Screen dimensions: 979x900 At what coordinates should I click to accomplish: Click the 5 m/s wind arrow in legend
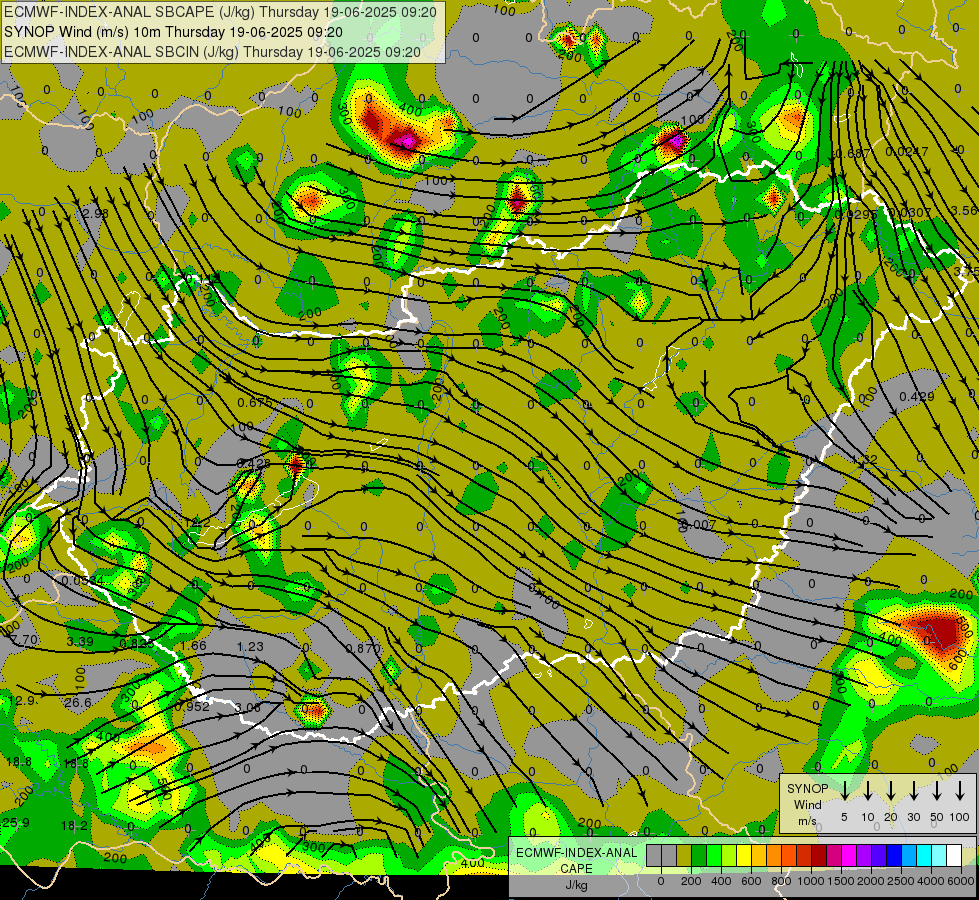pyautogui.click(x=845, y=790)
